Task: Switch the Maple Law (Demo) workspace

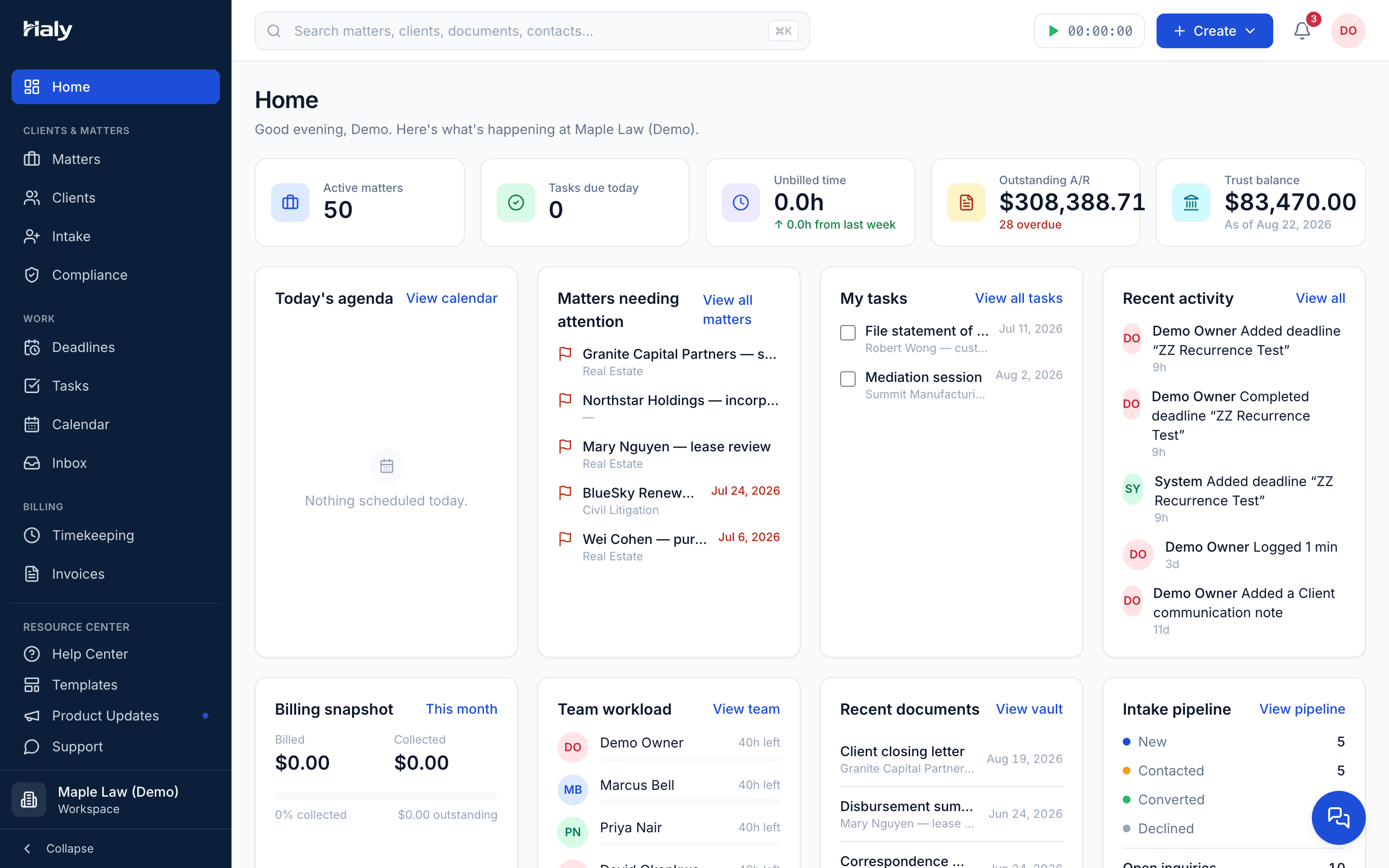Action: [x=115, y=799]
